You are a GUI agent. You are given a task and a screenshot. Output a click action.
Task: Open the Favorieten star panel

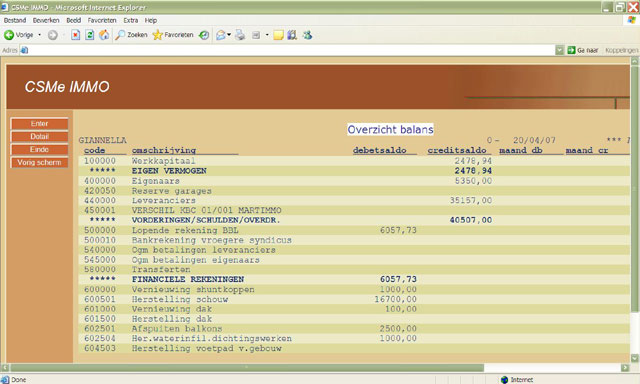[173, 35]
